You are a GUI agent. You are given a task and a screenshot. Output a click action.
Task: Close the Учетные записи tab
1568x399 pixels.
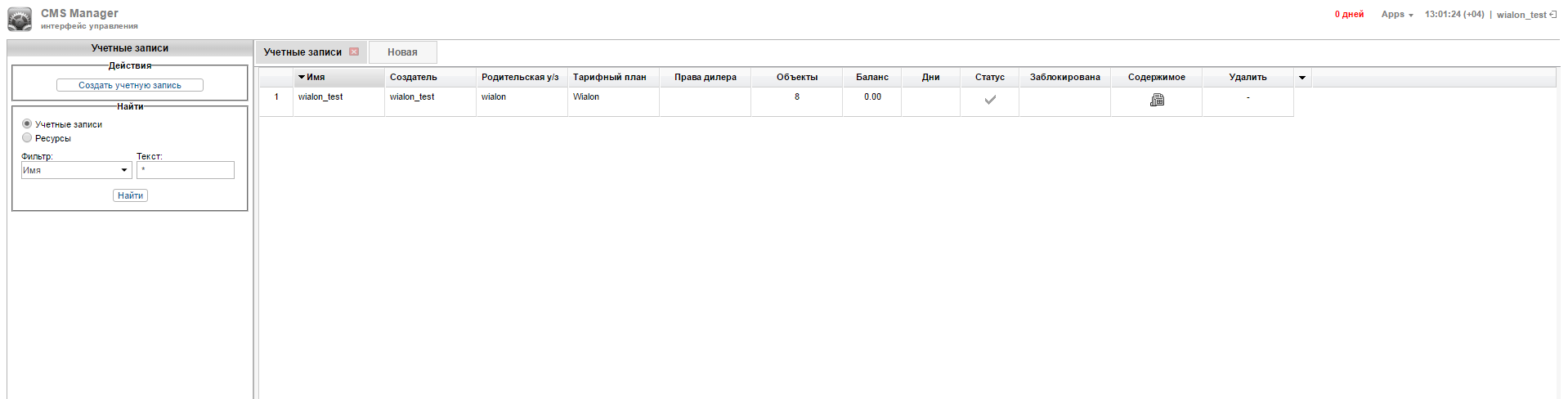pos(354,52)
